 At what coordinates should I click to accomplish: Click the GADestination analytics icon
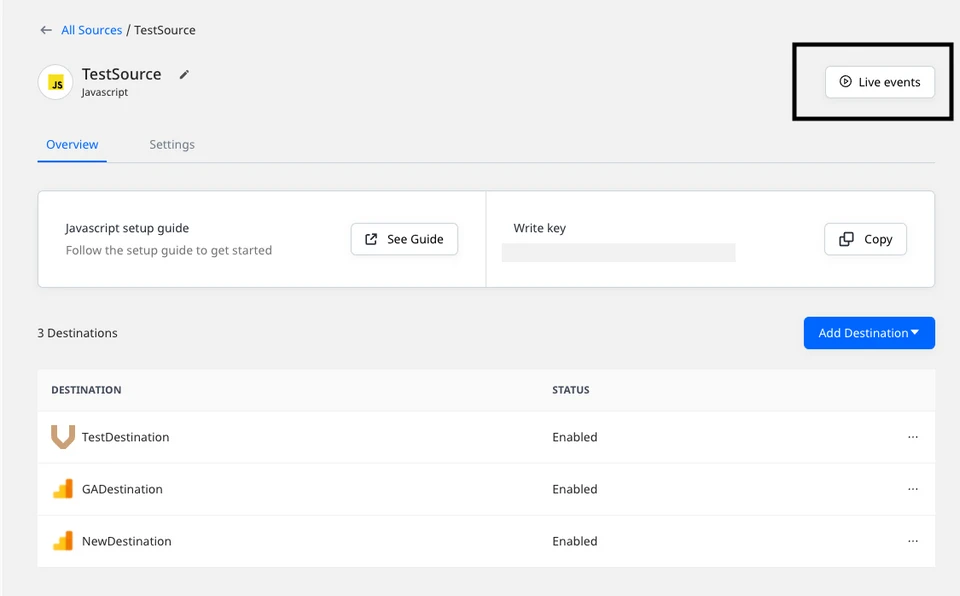pos(63,489)
